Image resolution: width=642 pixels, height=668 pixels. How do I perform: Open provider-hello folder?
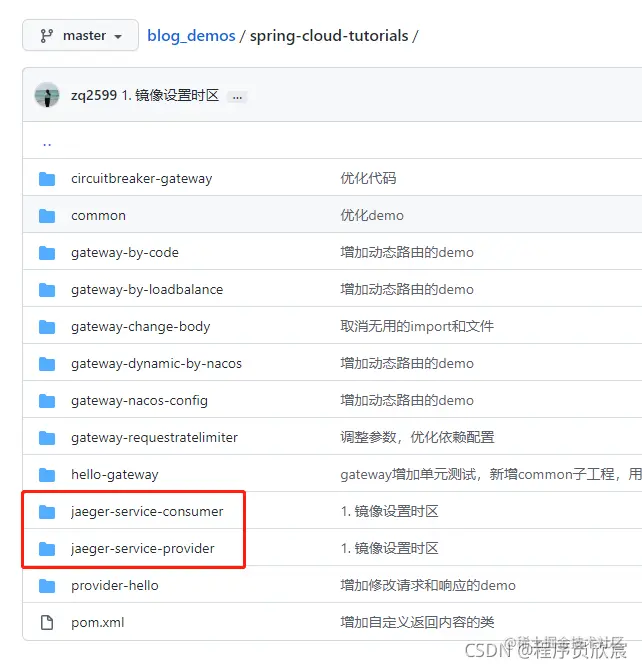[115, 586]
